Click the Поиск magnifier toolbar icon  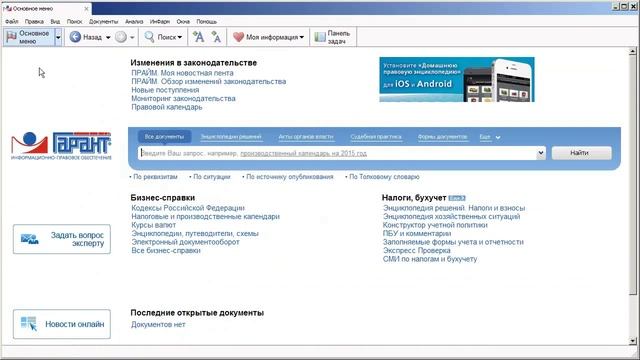(x=149, y=37)
